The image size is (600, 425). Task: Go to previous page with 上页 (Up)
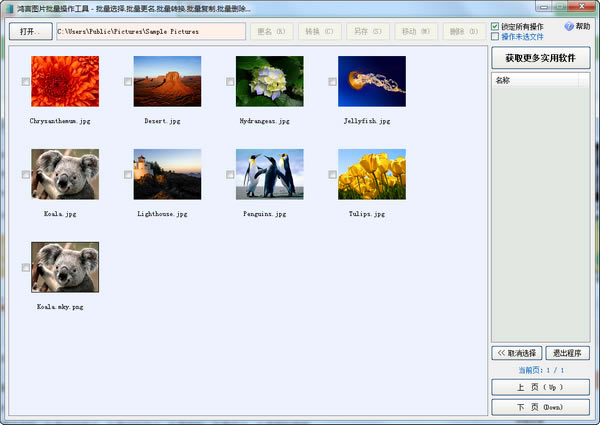tap(540, 387)
